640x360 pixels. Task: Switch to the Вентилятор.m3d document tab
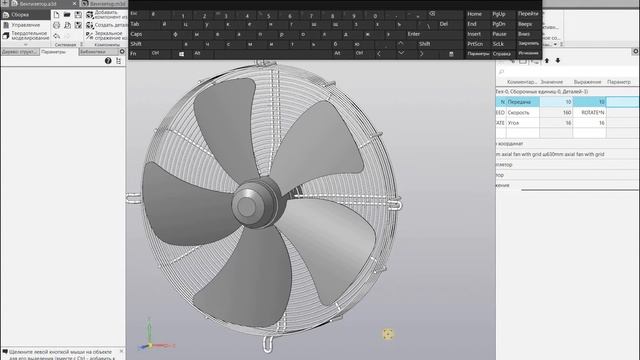click(104, 4)
